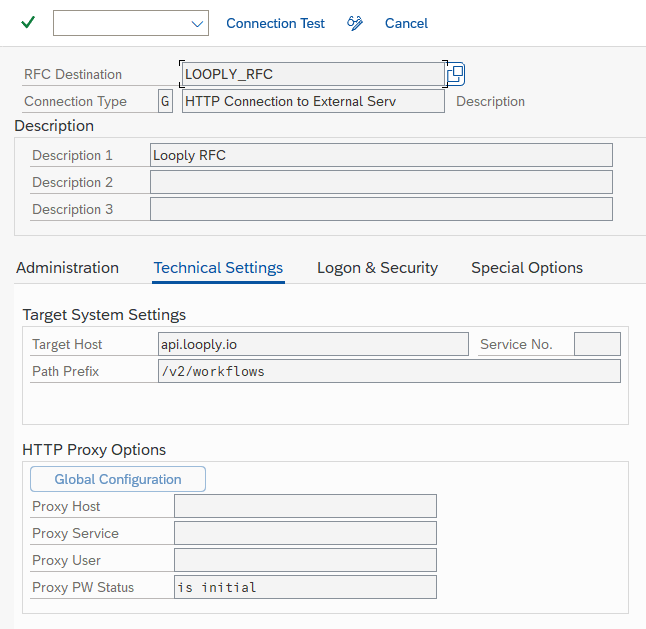Viewport: 646px width, 629px height.
Task: Click the Path Prefix field /v2/workflows
Action: tap(390, 371)
